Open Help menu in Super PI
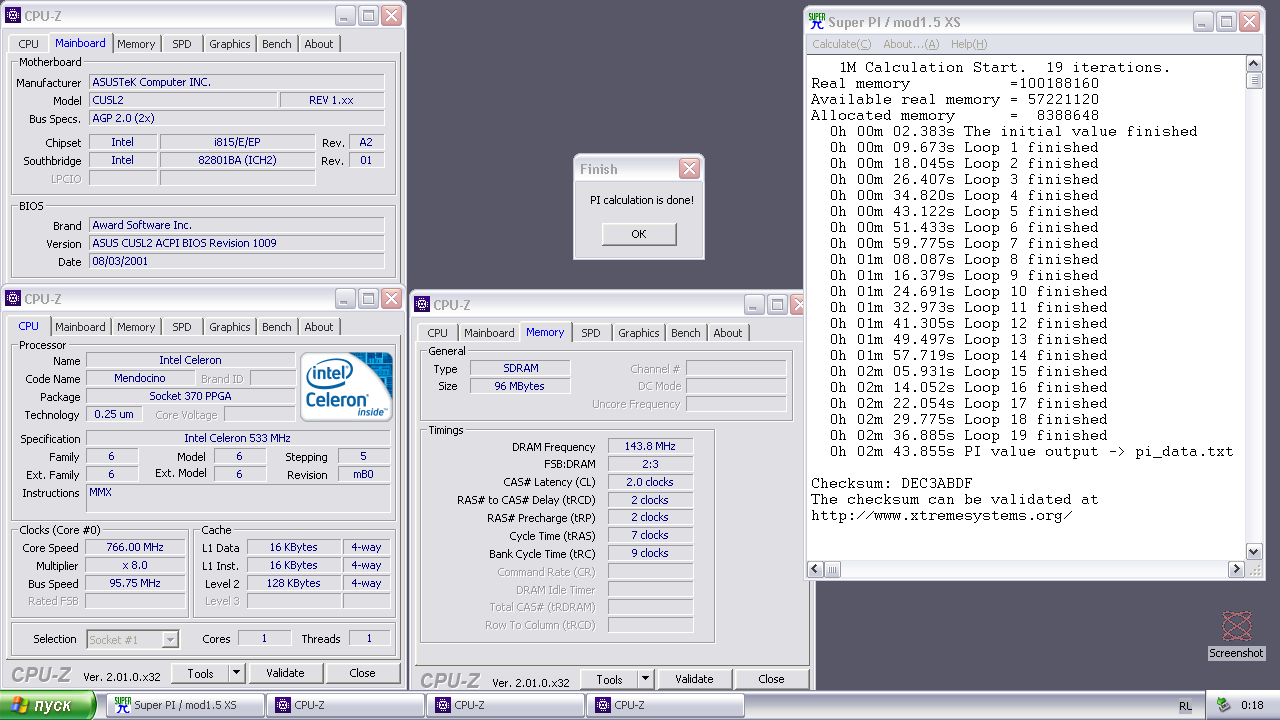The width and height of the screenshot is (1280, 720). [968, 44]
